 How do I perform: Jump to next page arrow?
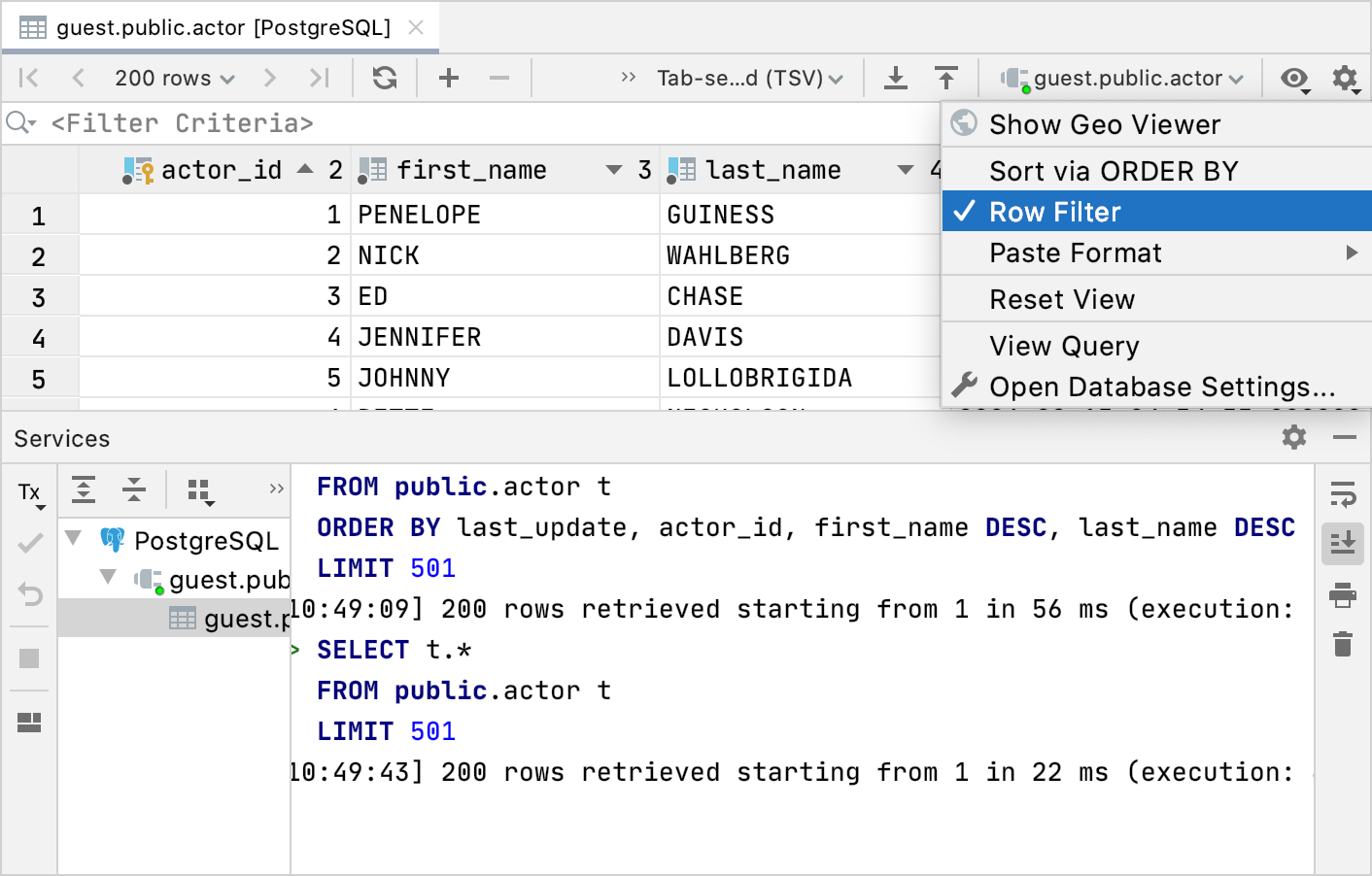click(x=270, y=78)
